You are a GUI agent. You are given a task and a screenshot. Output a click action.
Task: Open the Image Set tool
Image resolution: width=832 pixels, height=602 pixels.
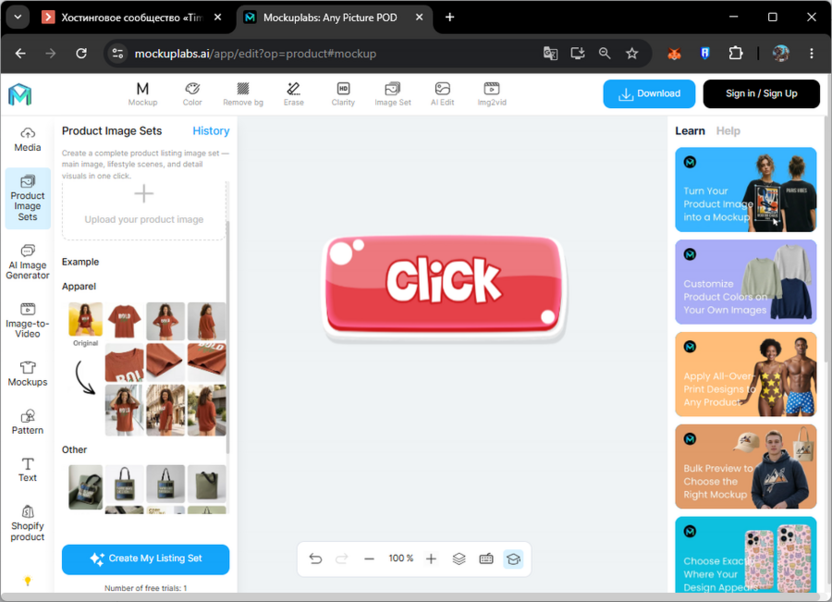coord(393,94)
